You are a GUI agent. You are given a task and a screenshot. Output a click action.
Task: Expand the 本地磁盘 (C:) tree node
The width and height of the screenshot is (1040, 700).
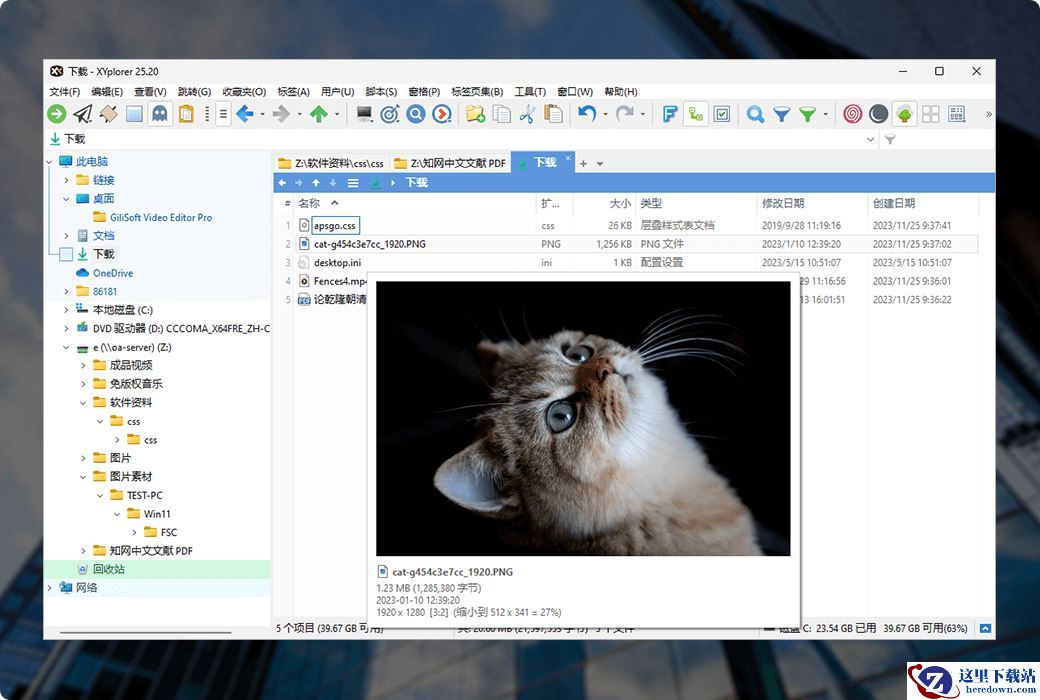point(67,310)
